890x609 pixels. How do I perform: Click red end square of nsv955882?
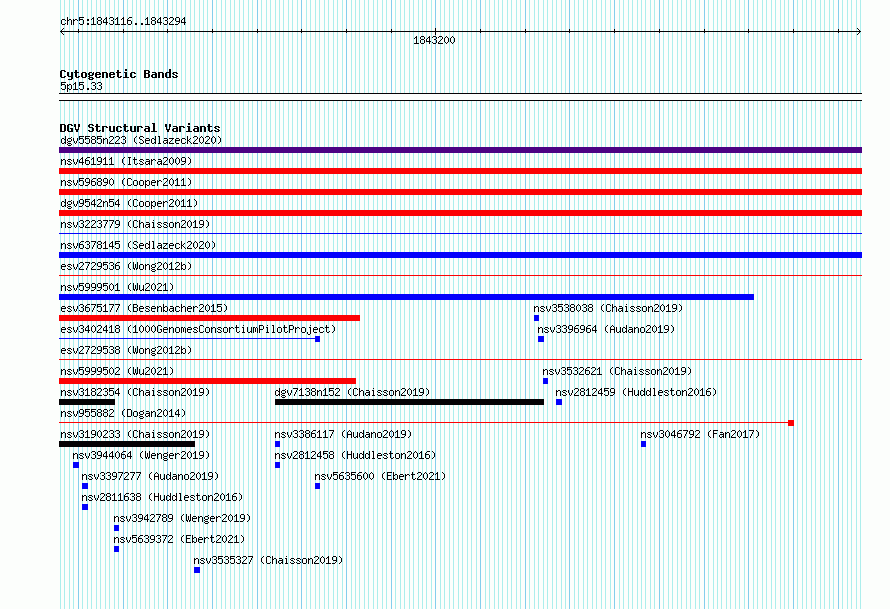click(x=791, y=423)
